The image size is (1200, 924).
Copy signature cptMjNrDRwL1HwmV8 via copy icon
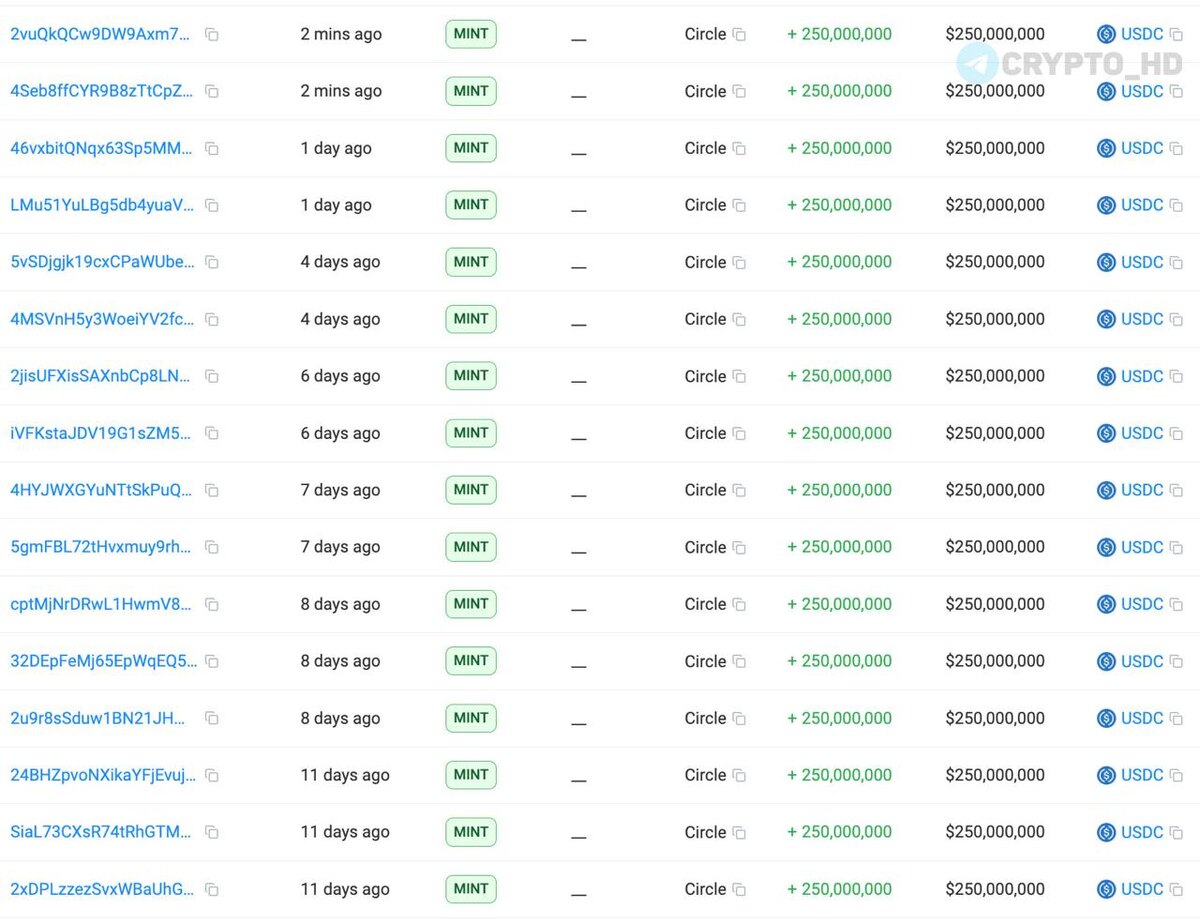(x=212, y=604)
